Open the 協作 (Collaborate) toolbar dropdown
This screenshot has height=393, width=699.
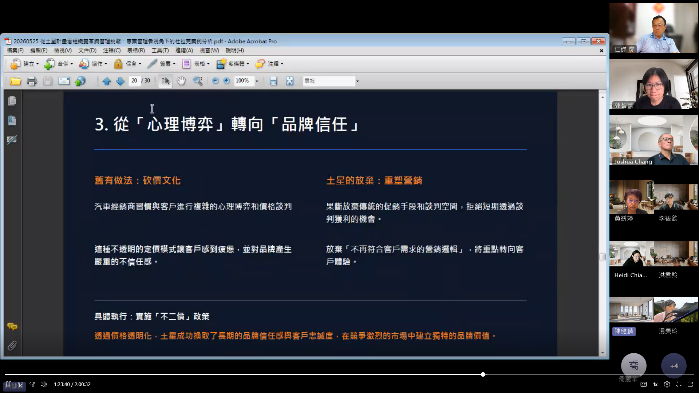tap(93, 64)
